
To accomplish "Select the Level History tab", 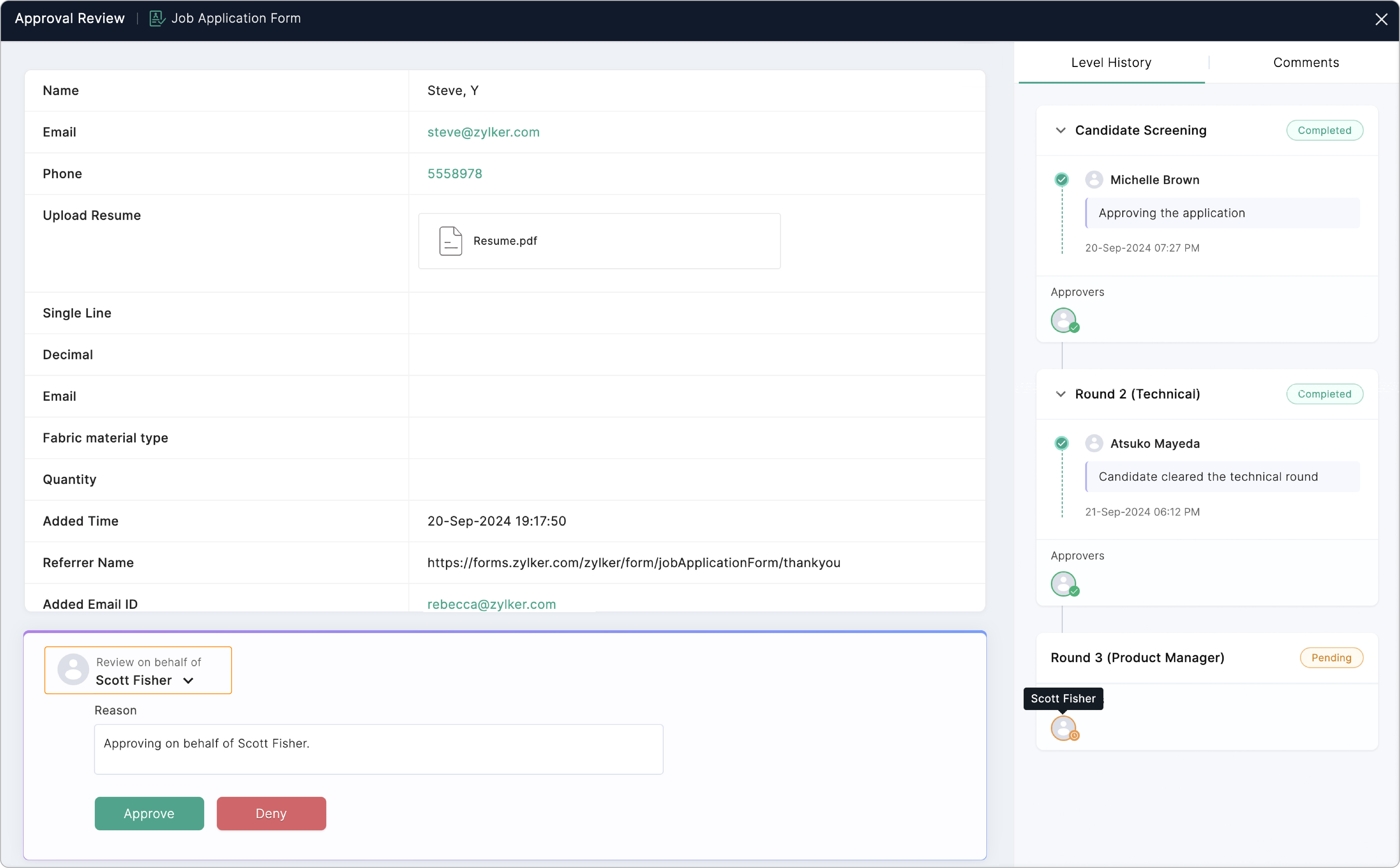I will 1111,63.
